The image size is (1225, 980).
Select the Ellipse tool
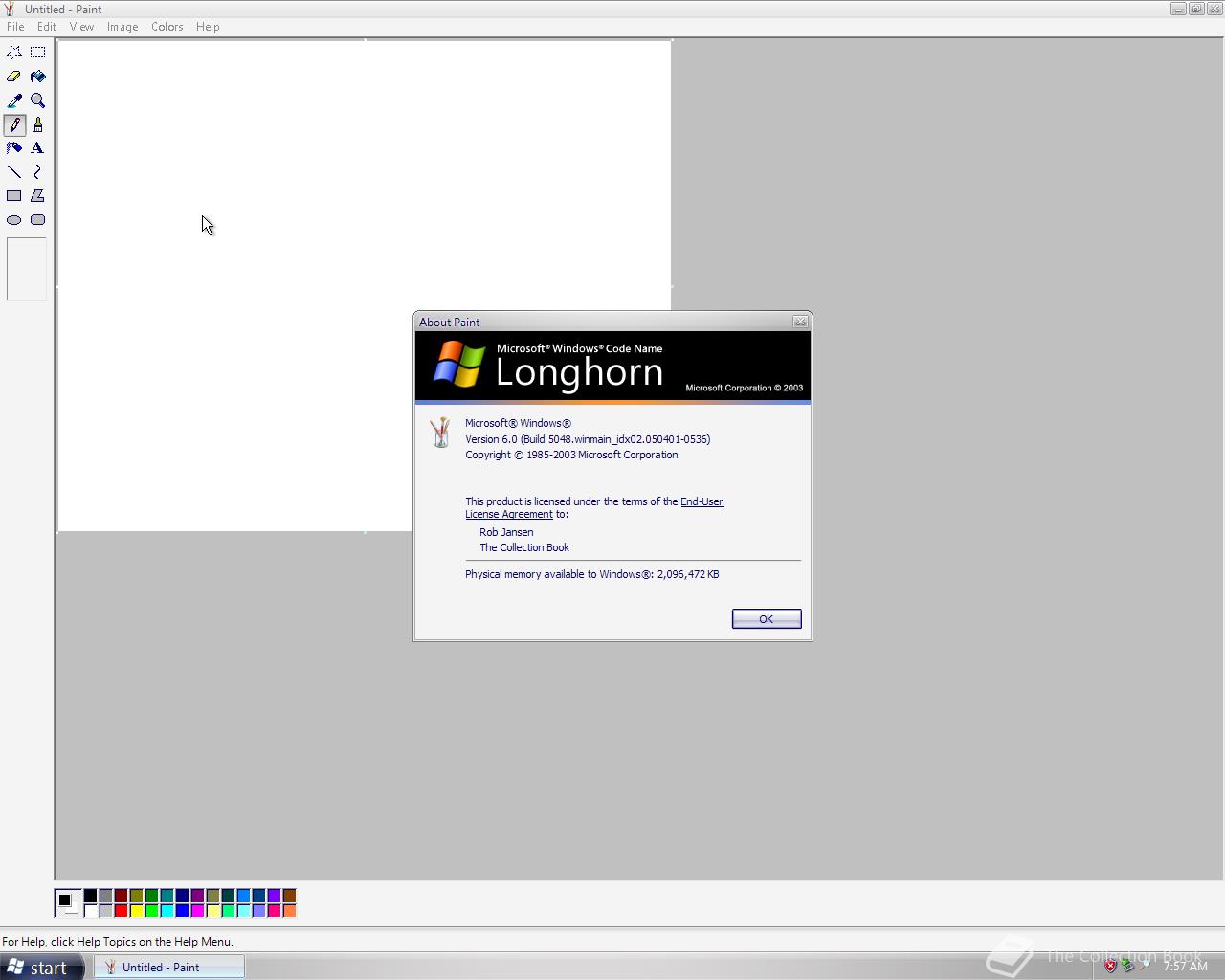coord(14,220)
